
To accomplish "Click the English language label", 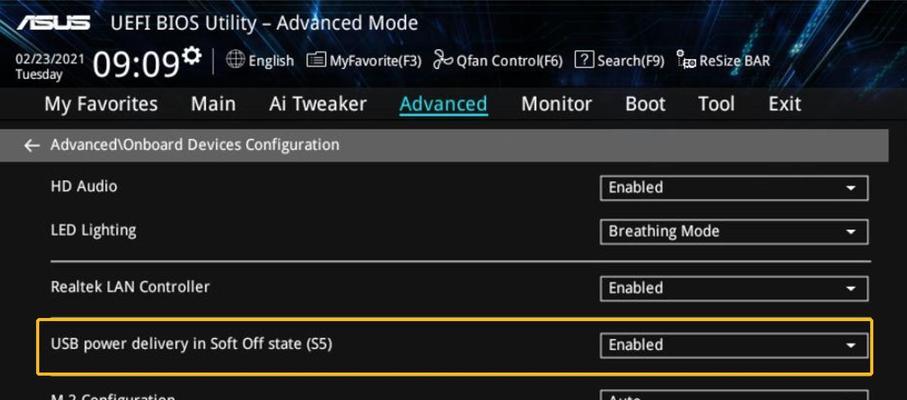I will coord(271,61).
